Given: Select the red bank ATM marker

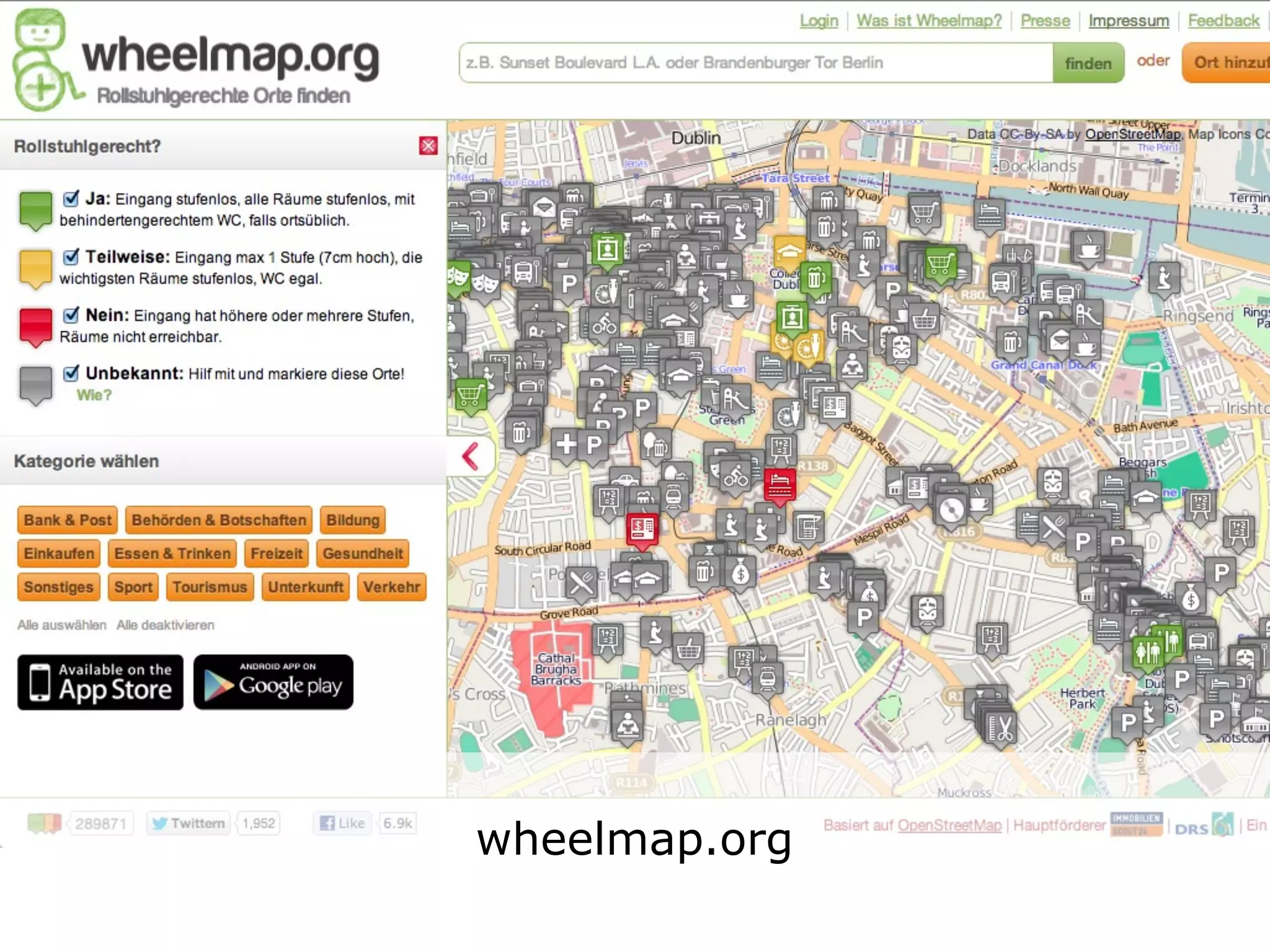Looking at the screenshot, I should [x=642, y=529].
